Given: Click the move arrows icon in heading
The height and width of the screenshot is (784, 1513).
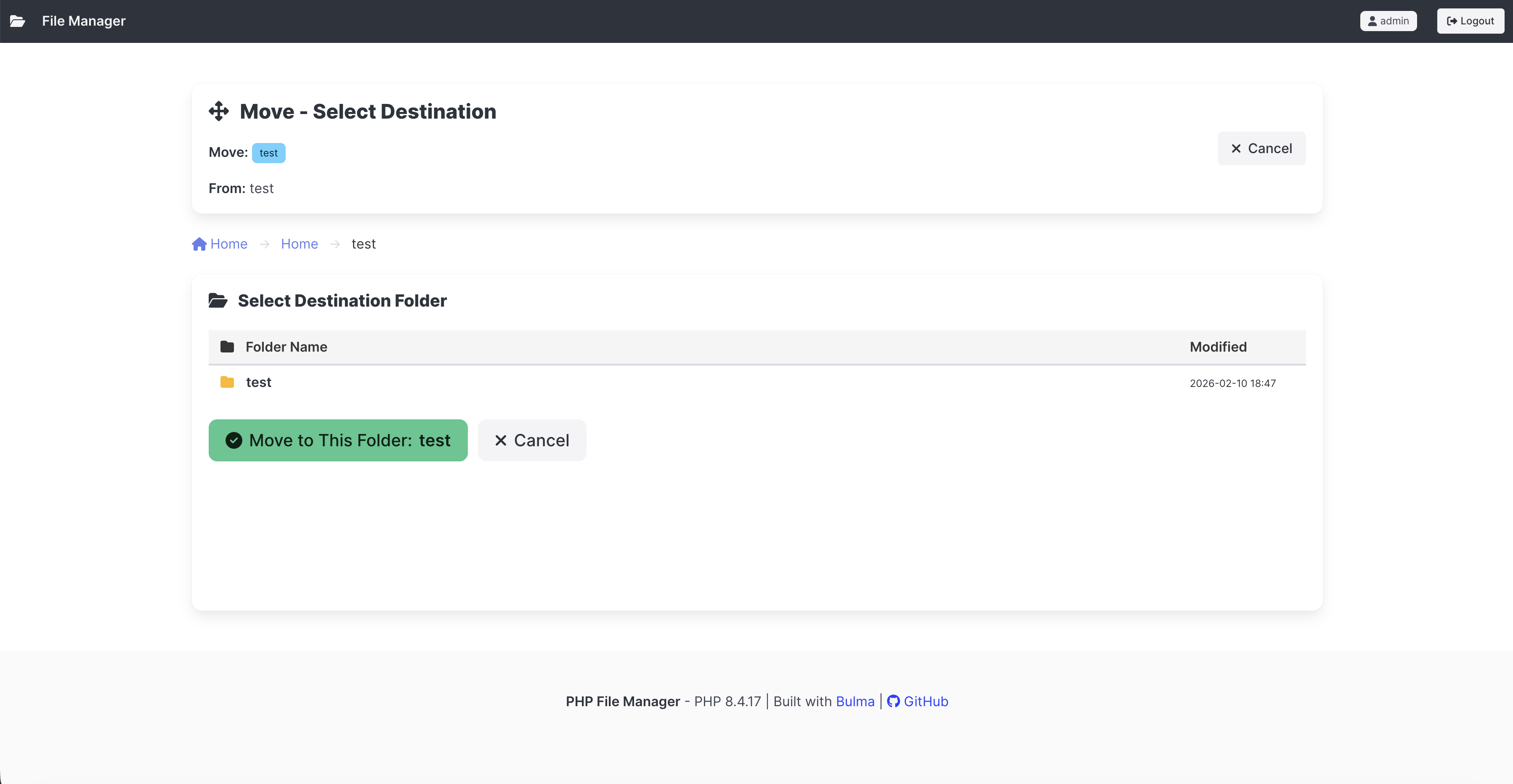Looking at the screenshot, I should tap(218, 111).
